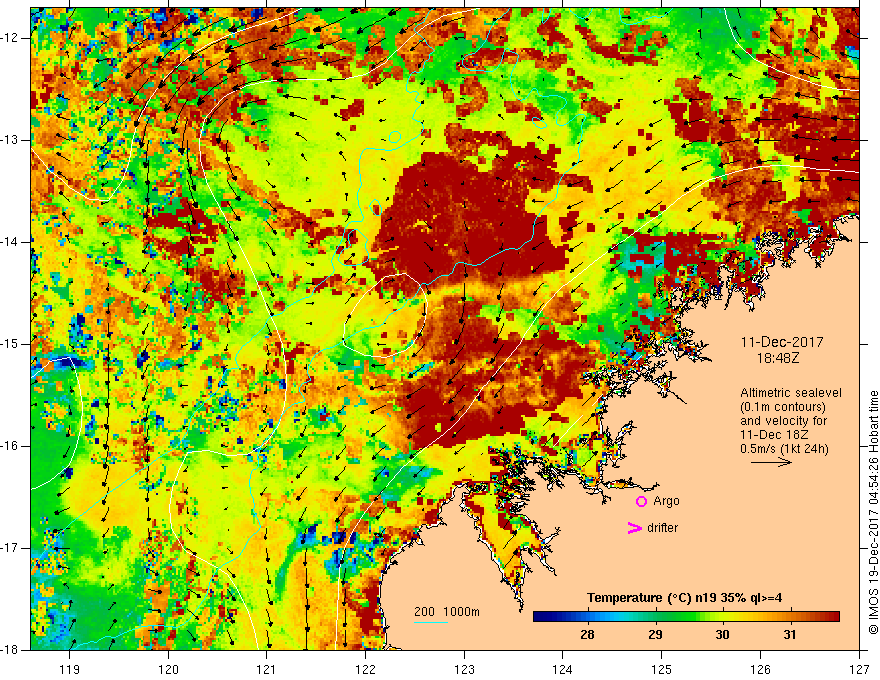This screenshot has height=680, width=880.
Task: Click the '0.5m/s (1kt 24h)' label
Action: pyautogui.click(x=784, y=449)
